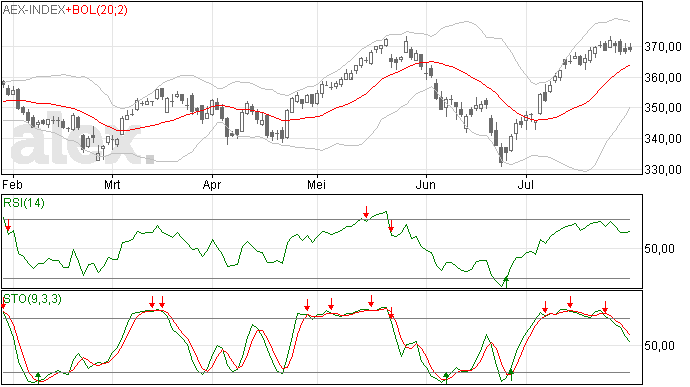Click the +BOL(20;2) Bollinger label
This screenshot has height=387, width=690.
coord(97,10)
